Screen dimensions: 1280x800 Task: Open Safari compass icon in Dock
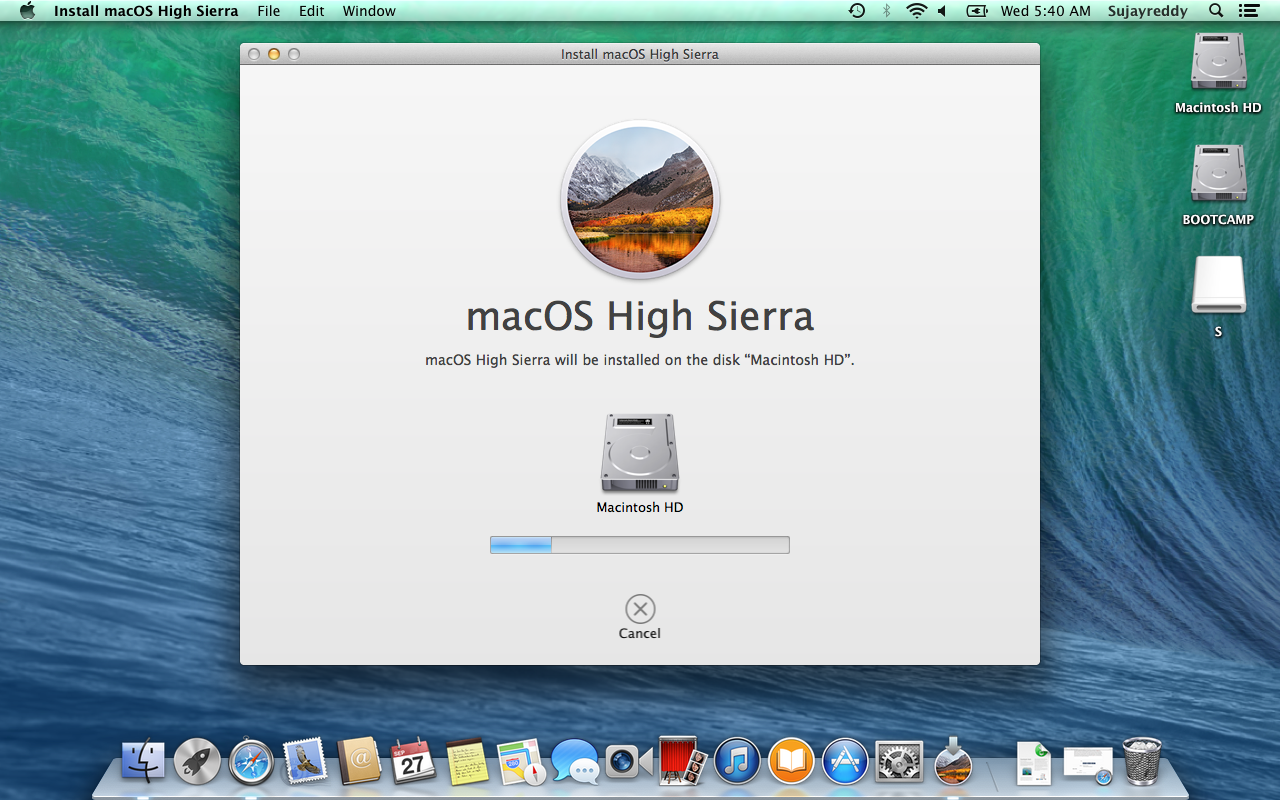pyautogui.click(x=251, y=762)
